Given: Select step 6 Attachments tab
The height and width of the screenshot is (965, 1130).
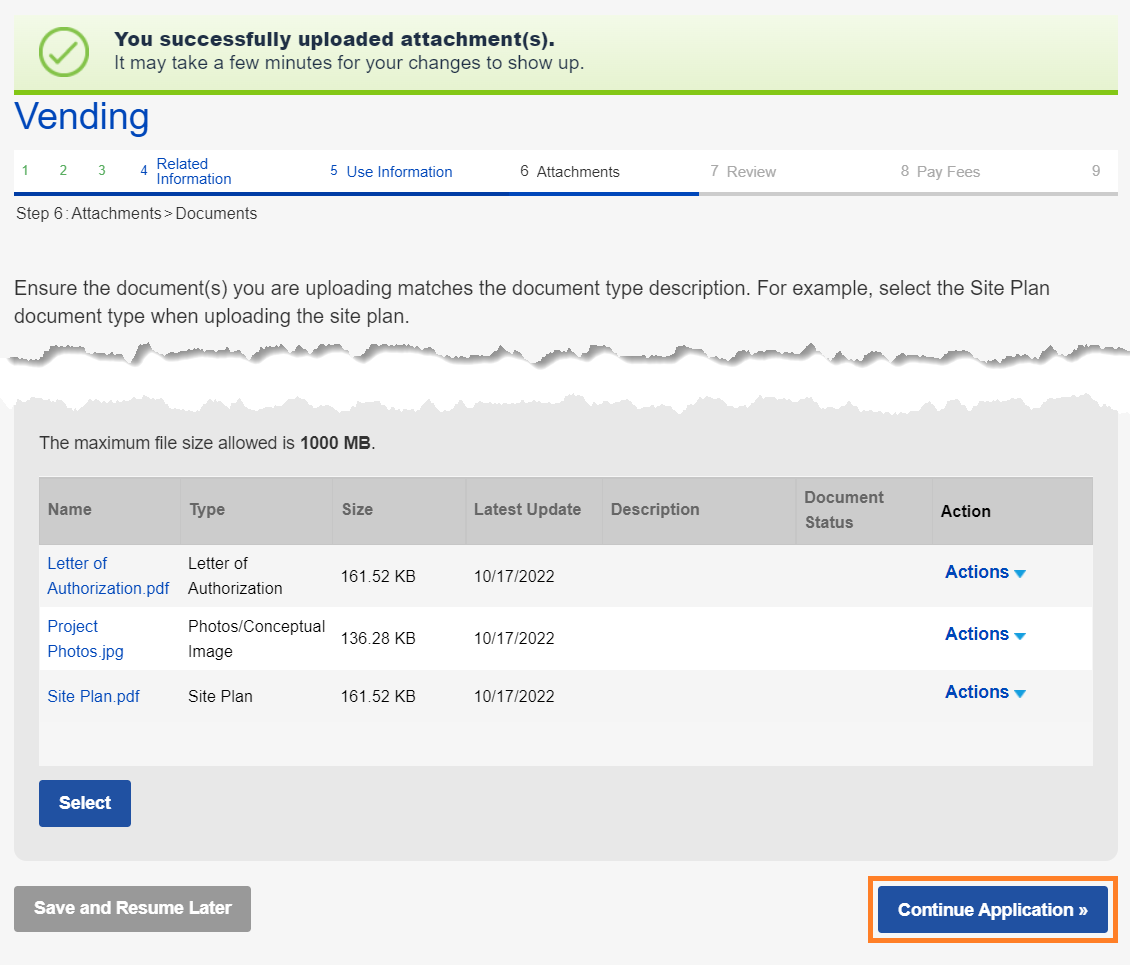Looking at the screenshot, I should coord(570,172).
